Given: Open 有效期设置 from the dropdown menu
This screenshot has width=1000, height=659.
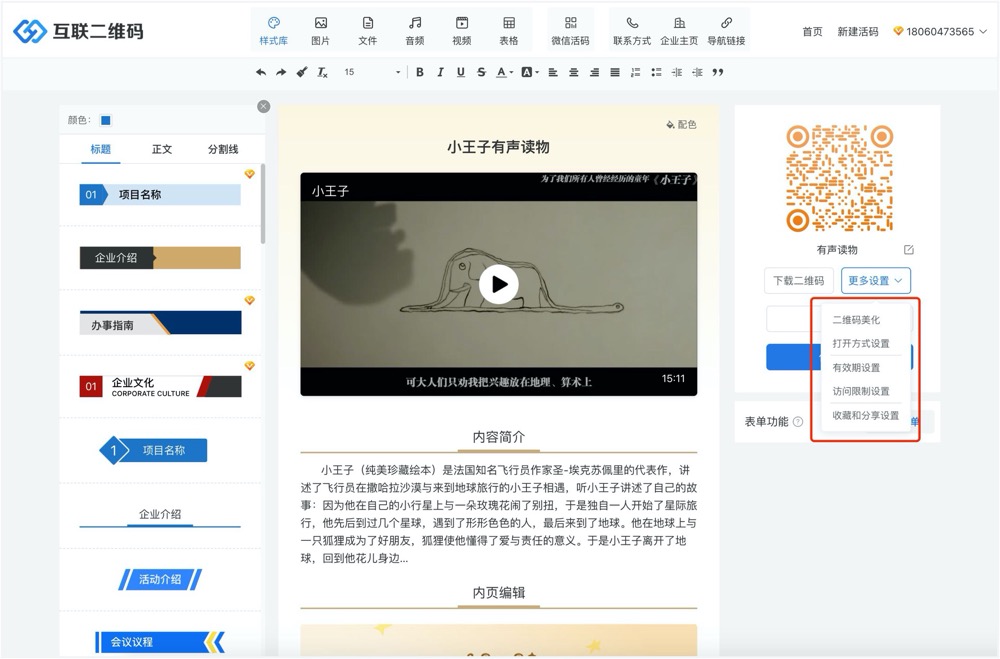Looking at the screenshot, I should pyautogui.click(x=856, y=367).
